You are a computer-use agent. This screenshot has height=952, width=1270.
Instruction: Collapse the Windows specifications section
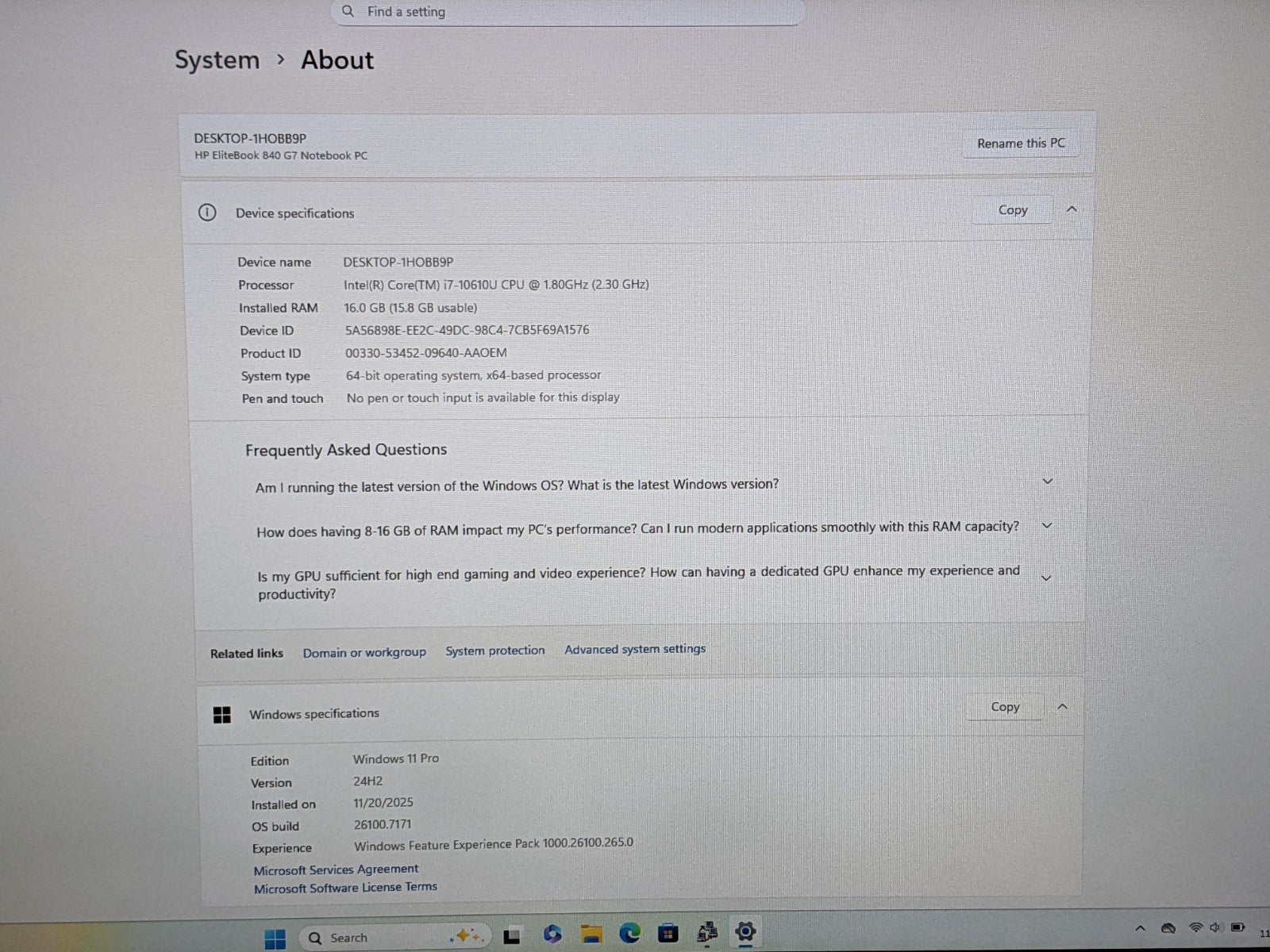(1062, 707)
